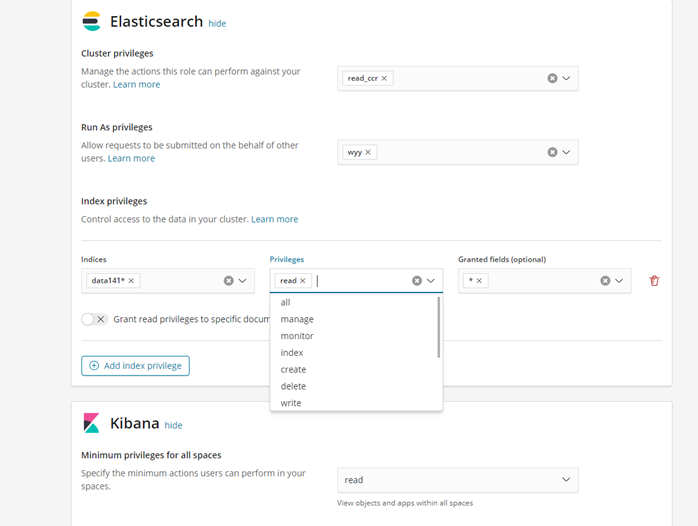Hide the Kibana section

[173, 425]
